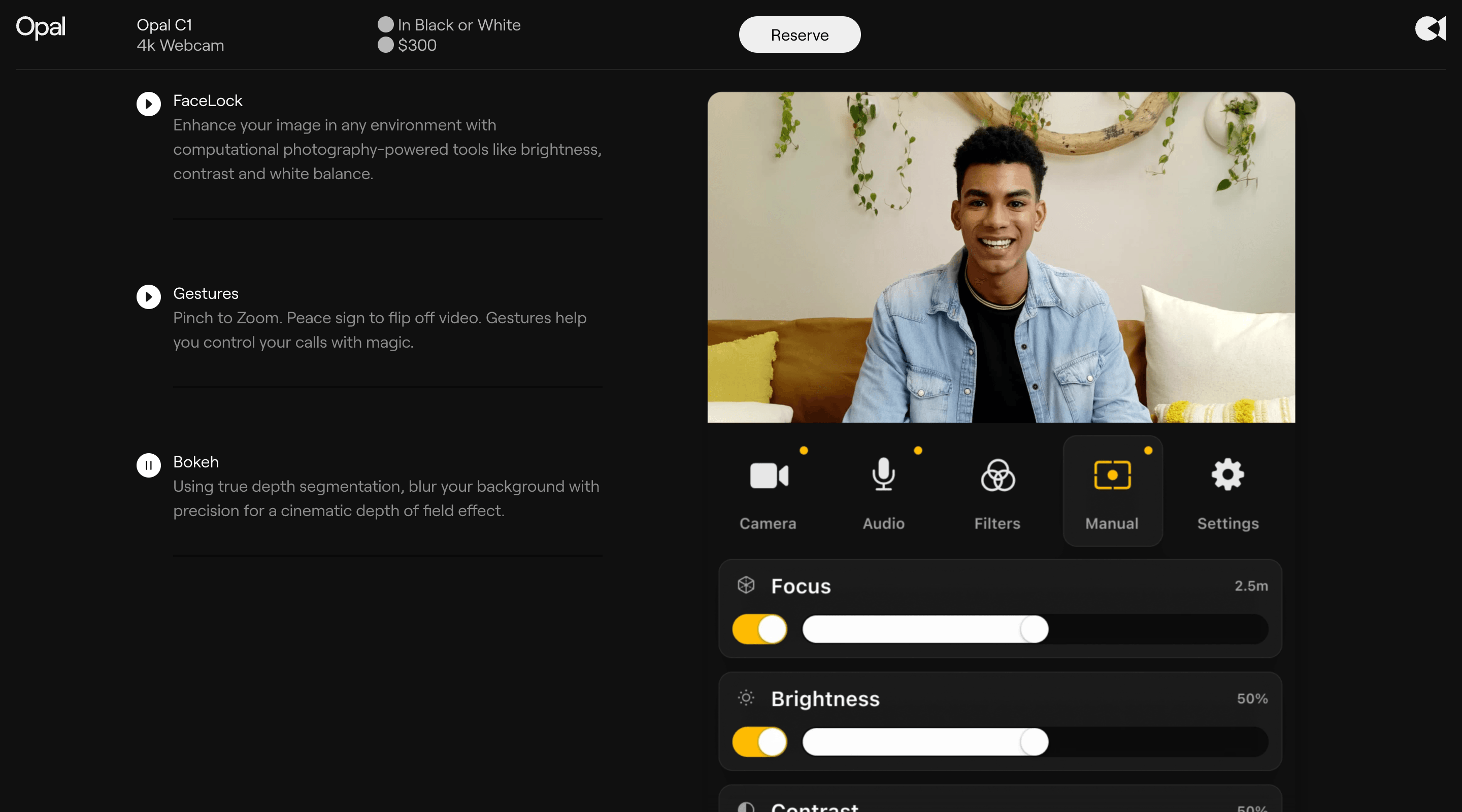Play the Gestures feature video
The width and height of the screenshot is (1462, 812).
pos(148,297)
